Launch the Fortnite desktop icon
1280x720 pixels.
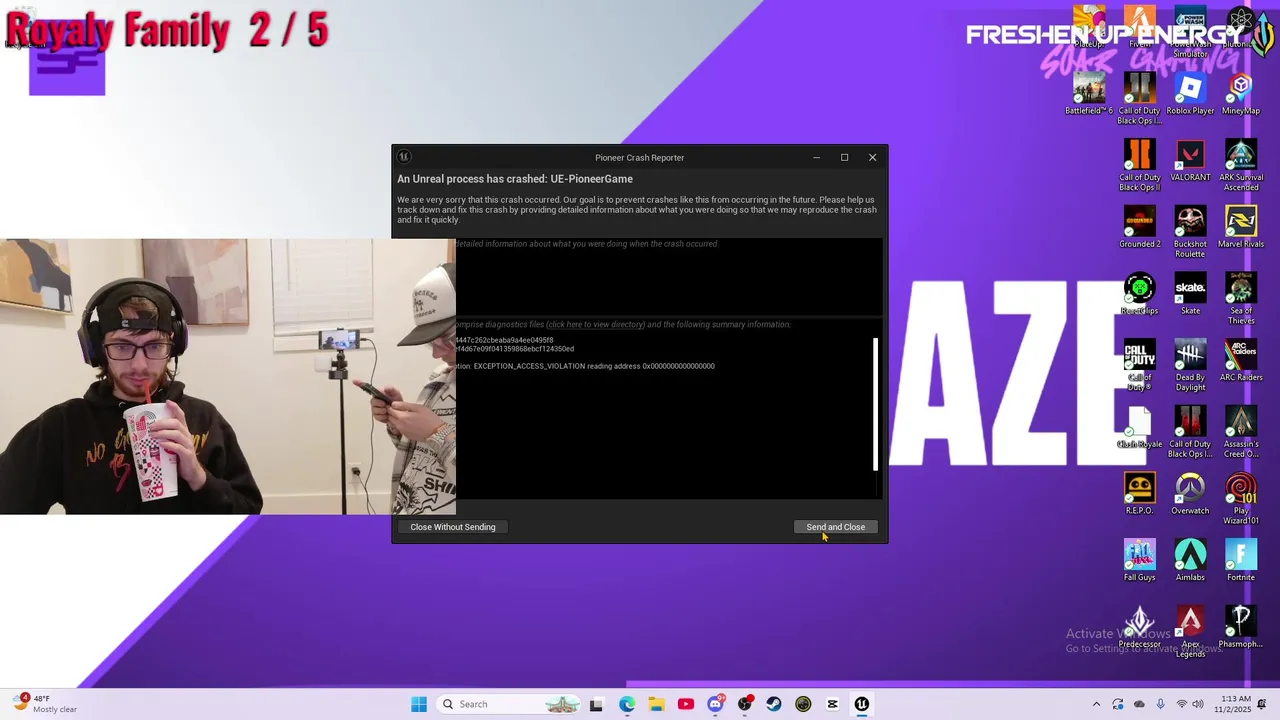(x=1241, y=561)
